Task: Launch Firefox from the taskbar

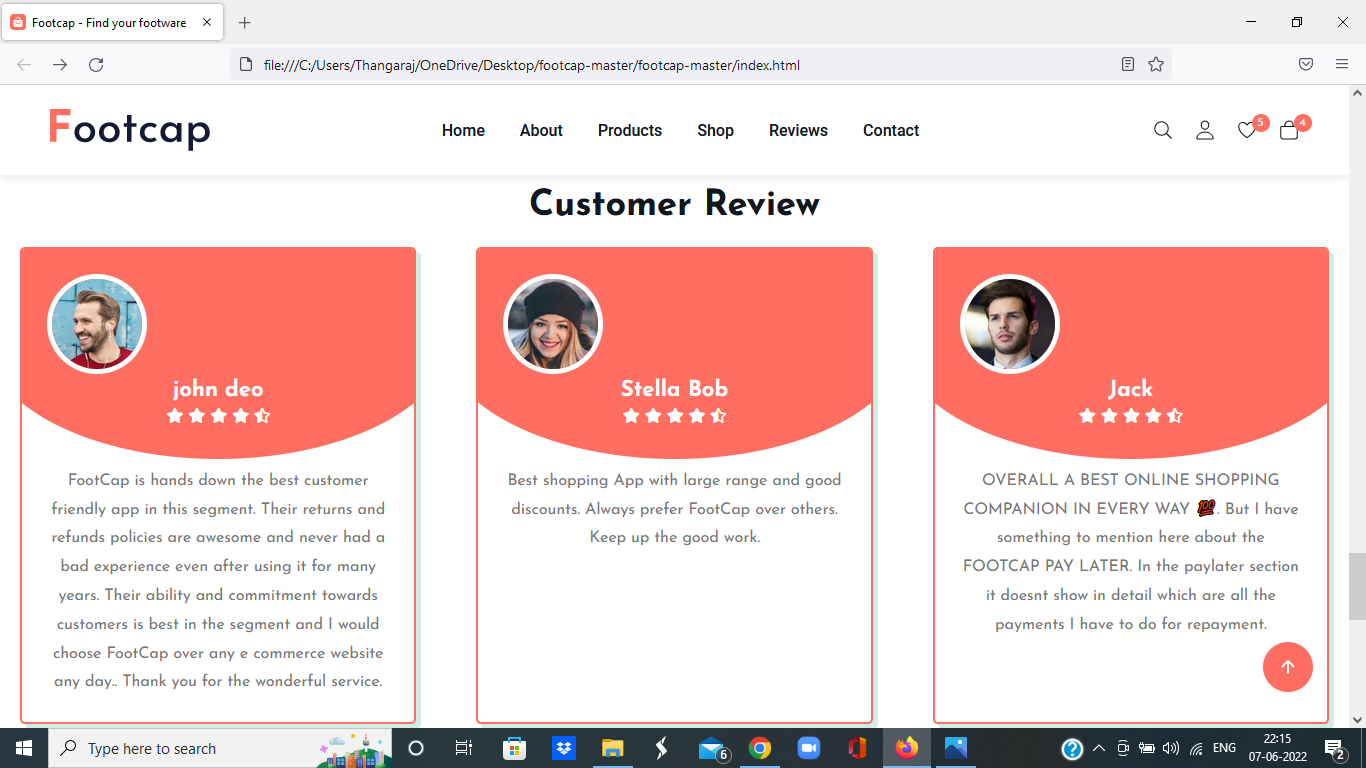Action: [x=906, y=747]
